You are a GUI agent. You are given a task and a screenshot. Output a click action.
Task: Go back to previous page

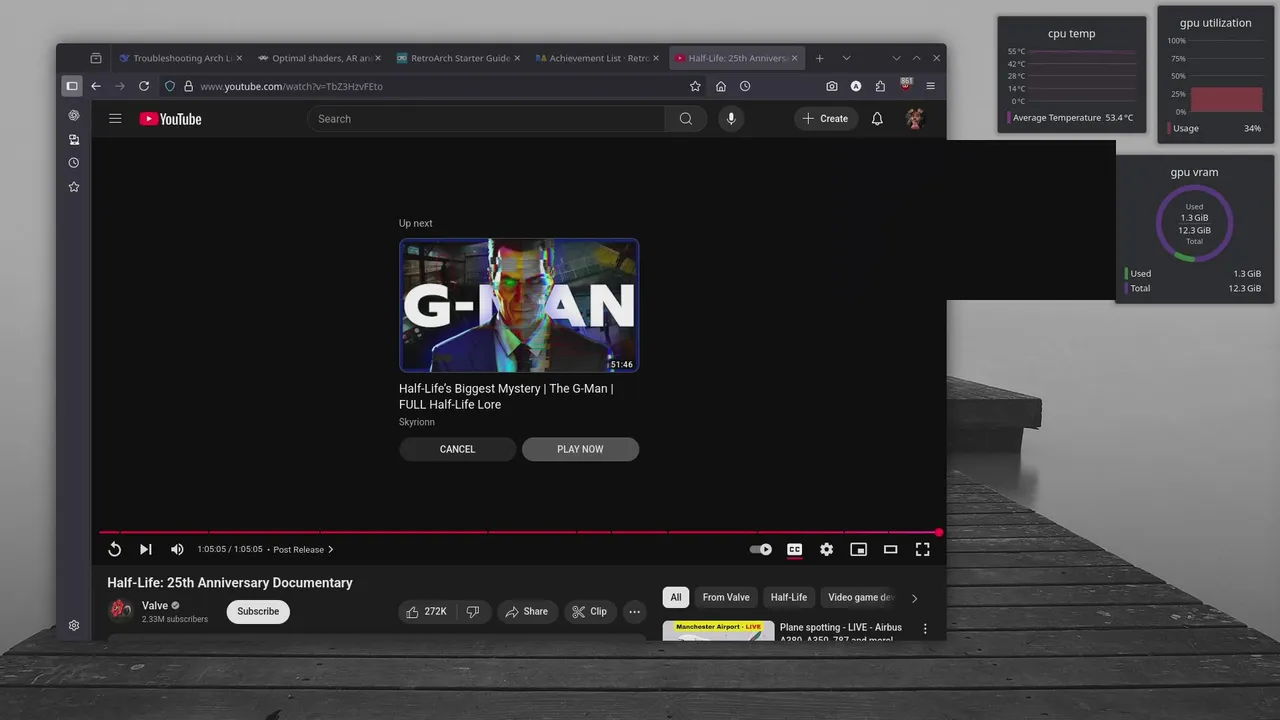pos(96,86)
